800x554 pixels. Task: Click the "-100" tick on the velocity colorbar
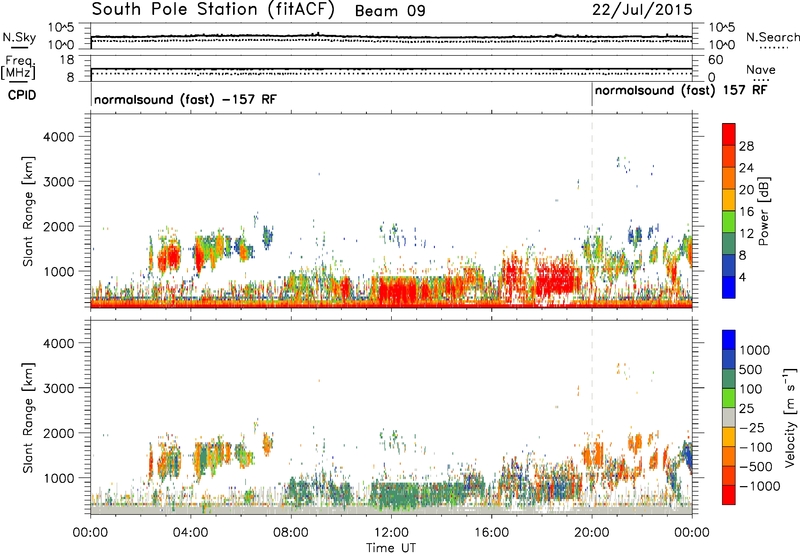pos(756,447)
